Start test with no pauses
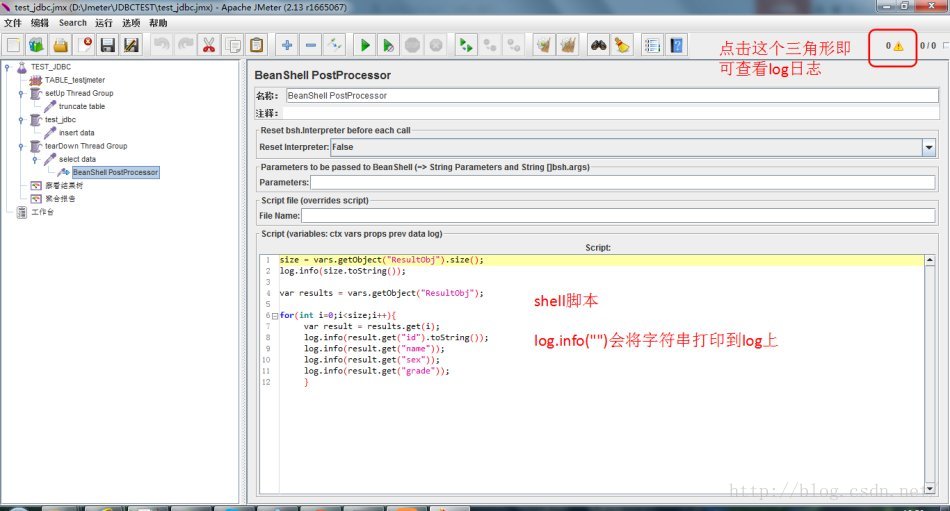This screenshot has height=511, width=950. [388, 45]
